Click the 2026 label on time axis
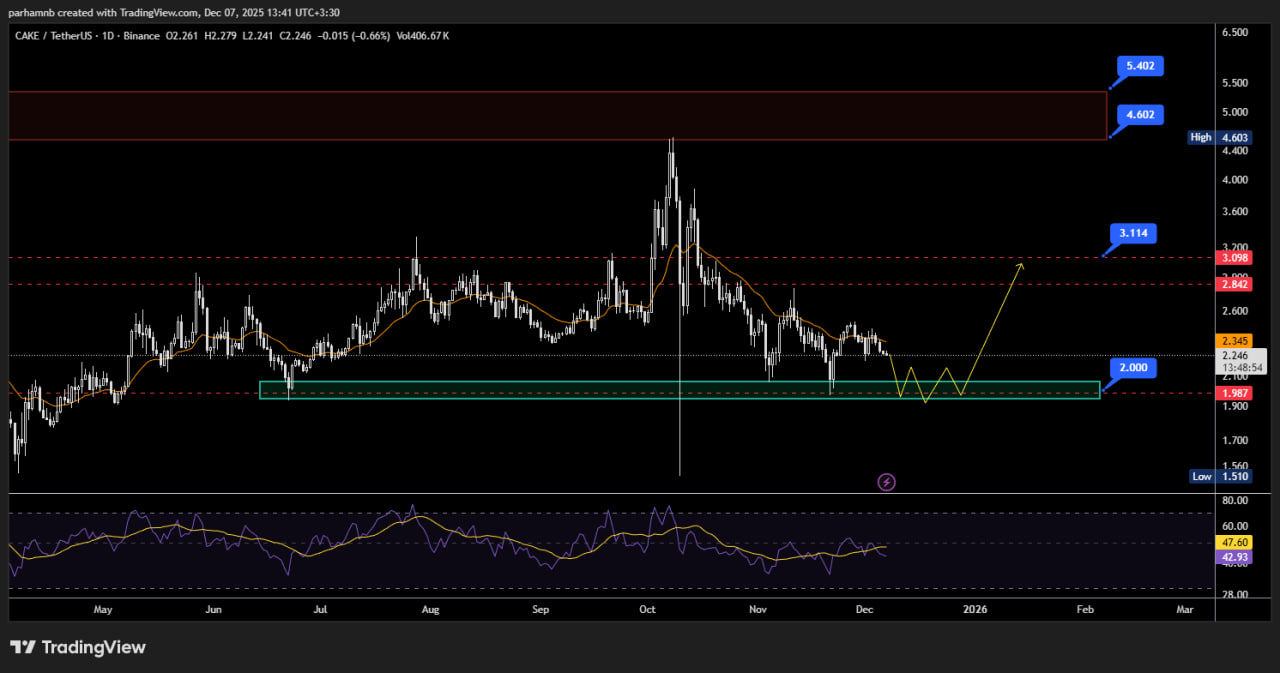This screenshot has height=673, width=1280. click(x=974, y=608)
